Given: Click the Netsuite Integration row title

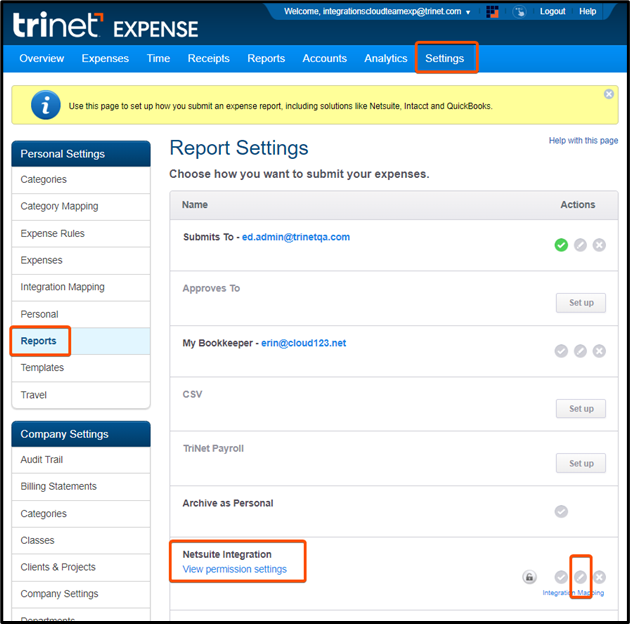Looking at the screenshot, I should 227,554.
